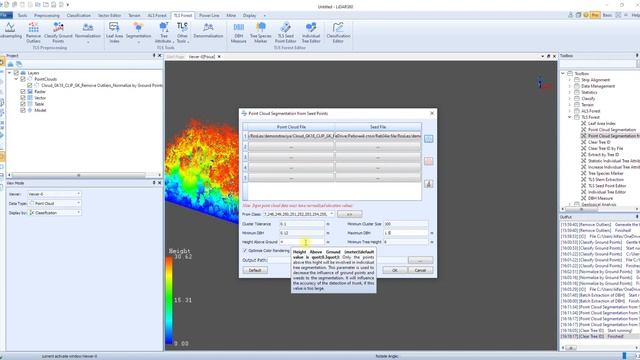Switch to the Classification ribbon tab

79,16
